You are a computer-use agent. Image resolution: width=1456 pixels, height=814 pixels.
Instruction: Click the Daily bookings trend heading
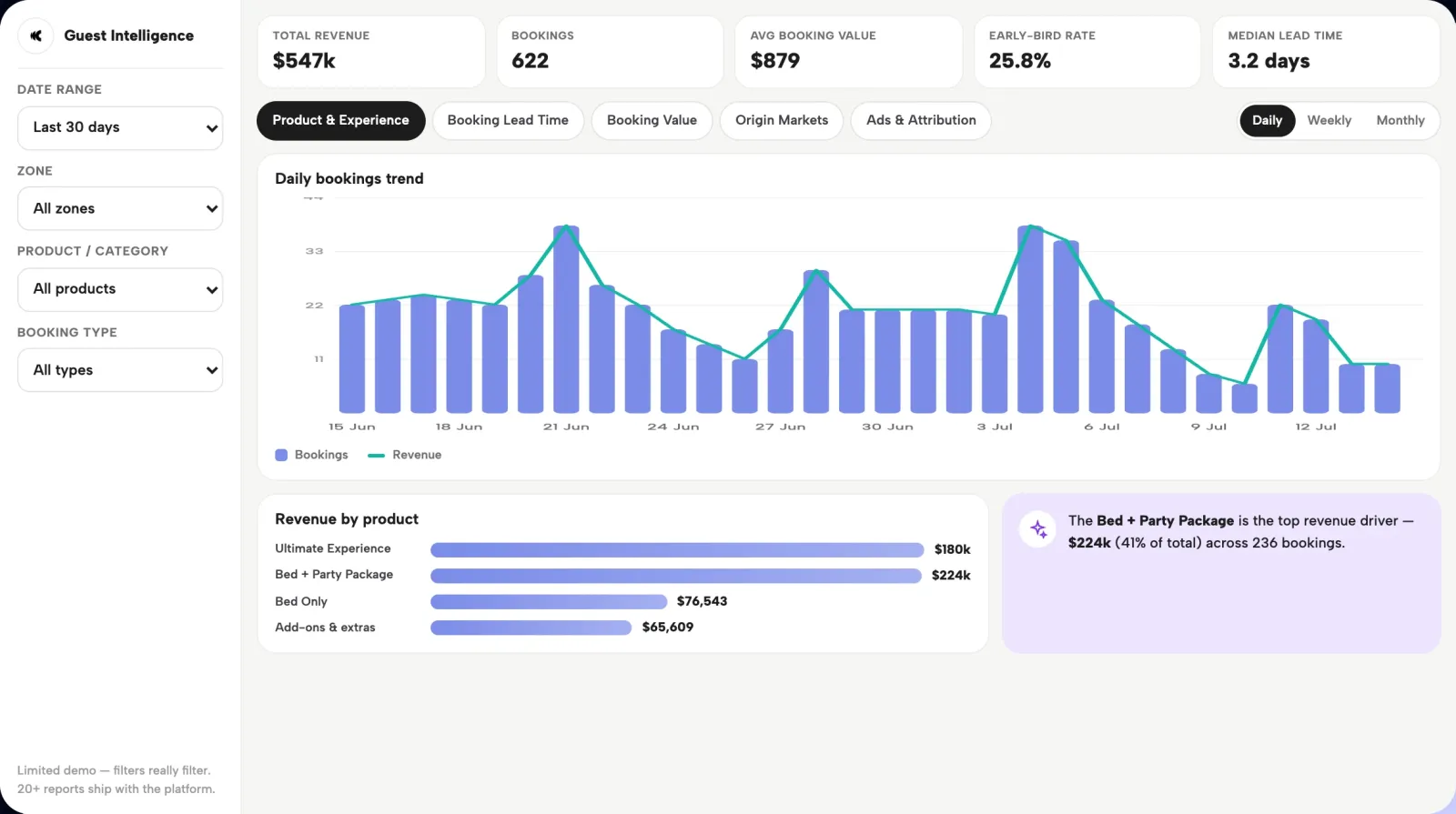click(x=349, y=178)
